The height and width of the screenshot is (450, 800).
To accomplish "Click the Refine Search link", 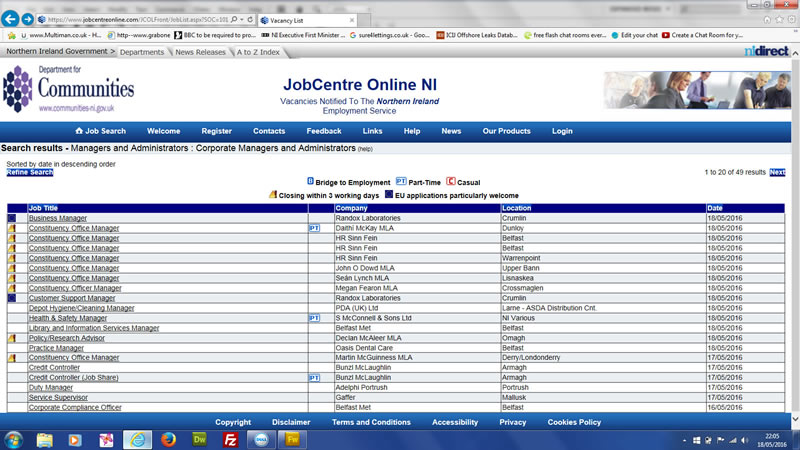I will (30, 172).
